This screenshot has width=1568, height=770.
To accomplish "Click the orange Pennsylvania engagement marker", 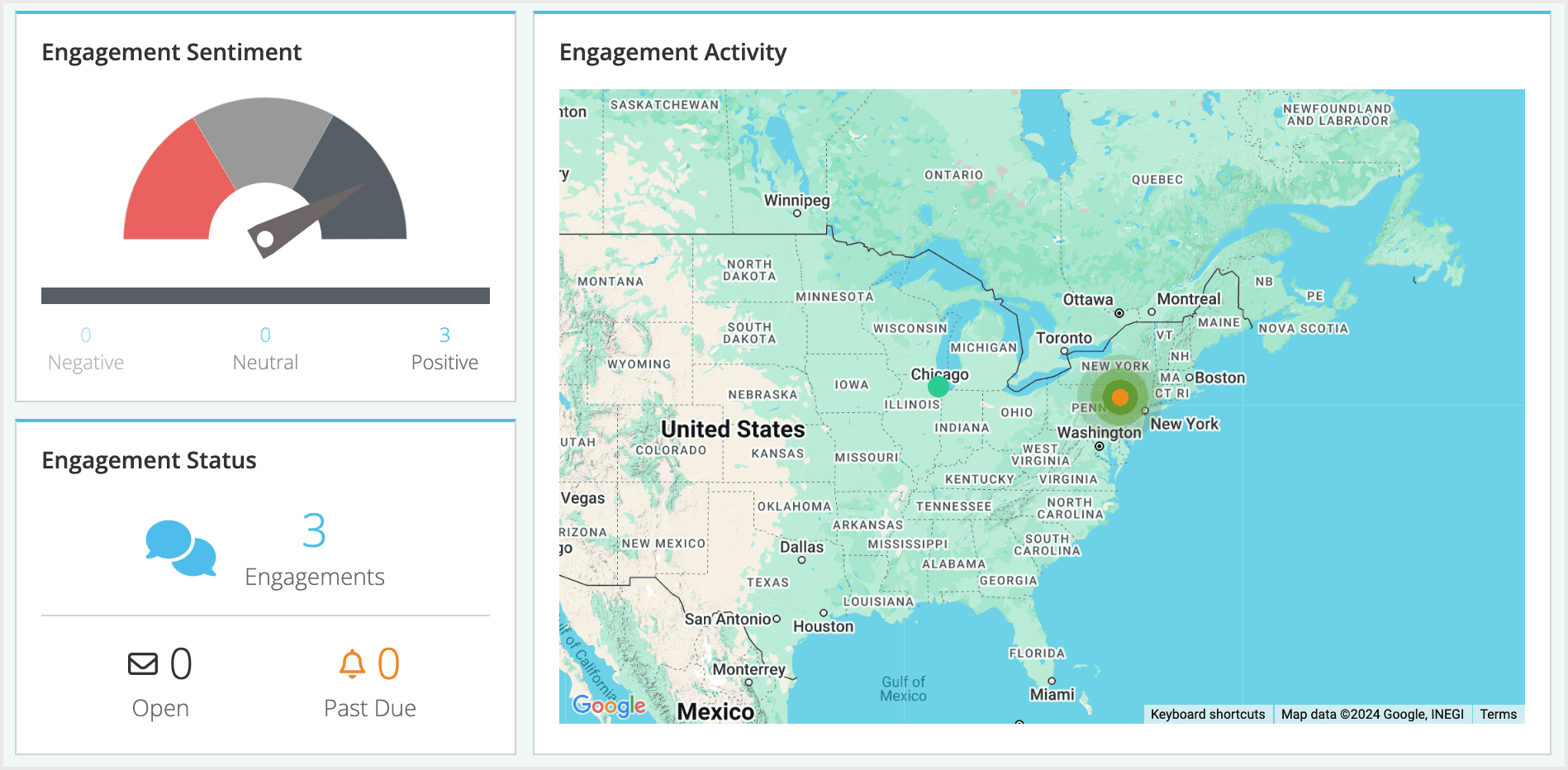I will click(x=1119, y=397).
